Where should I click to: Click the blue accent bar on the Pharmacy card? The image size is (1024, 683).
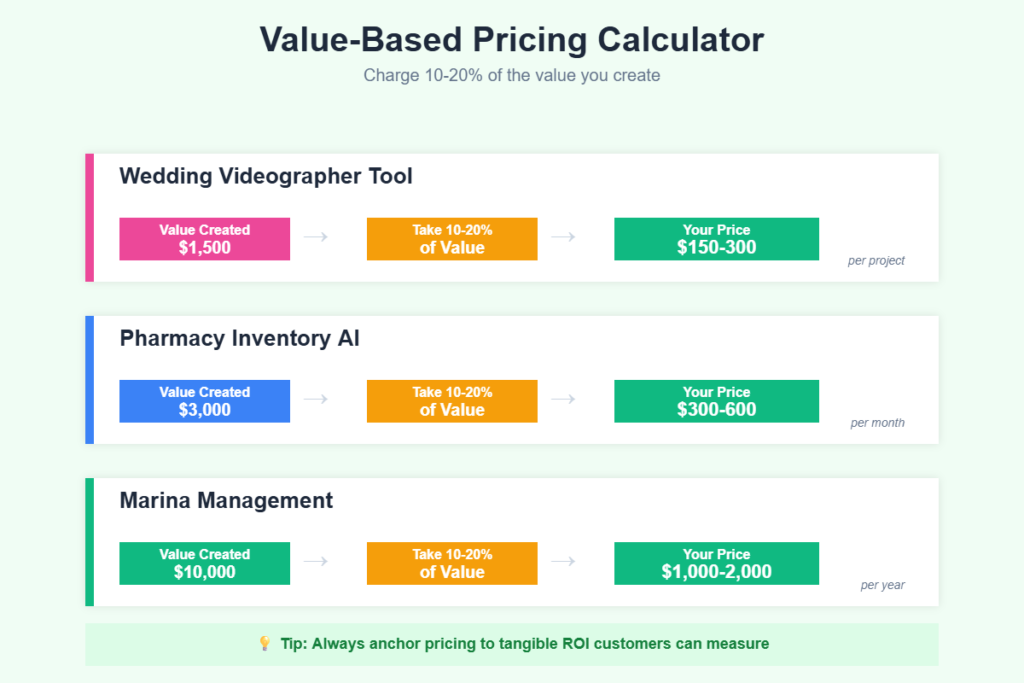pyautogui.click(x=89, y=379)
